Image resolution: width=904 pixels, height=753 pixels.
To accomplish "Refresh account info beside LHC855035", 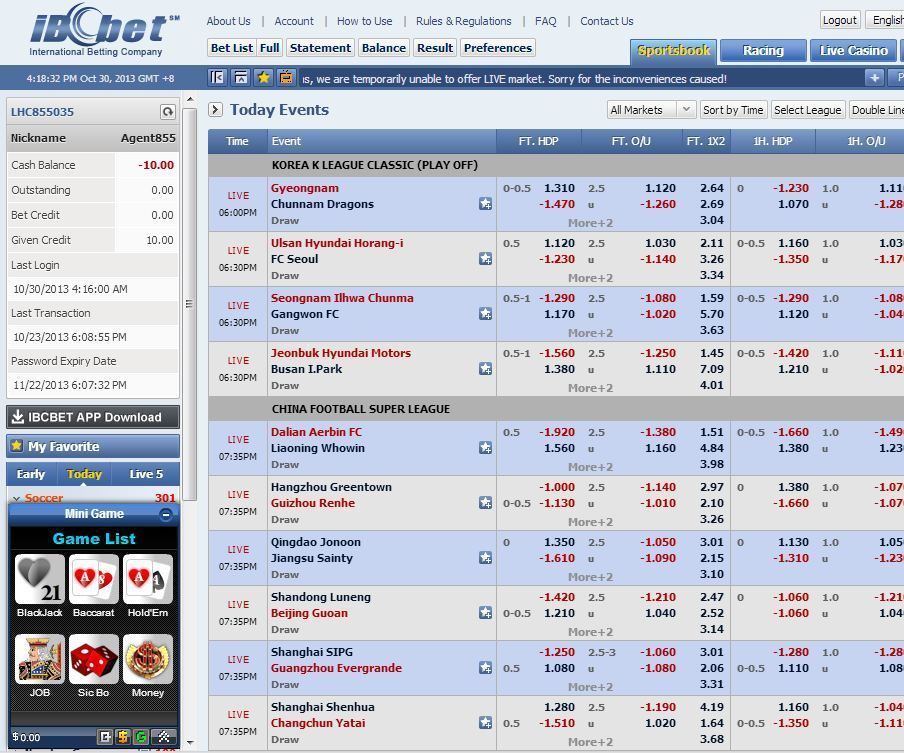I will tap(167, 111).
